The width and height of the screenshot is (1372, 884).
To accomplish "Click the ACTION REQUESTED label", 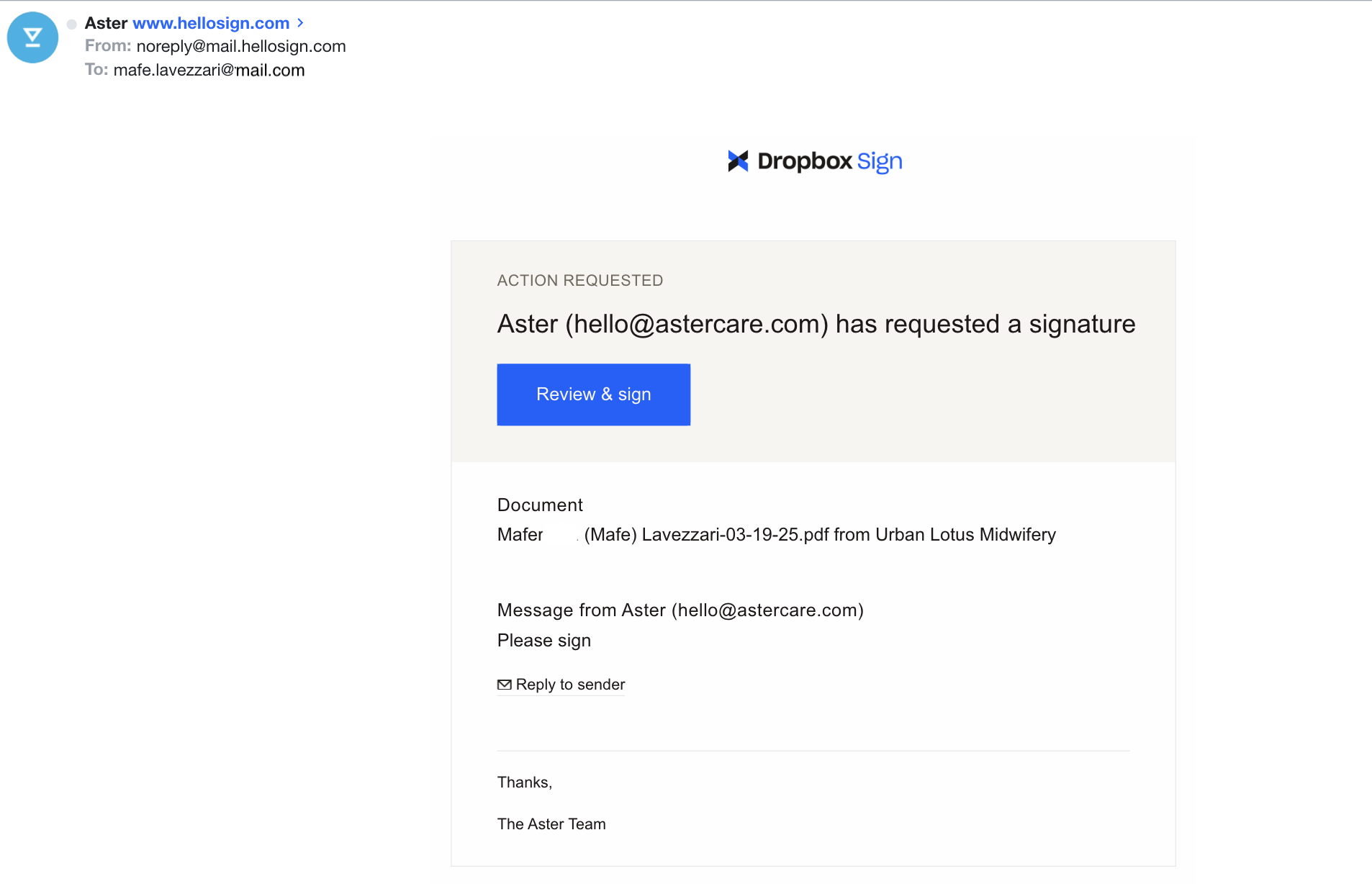I will click(x=580, y=281).
